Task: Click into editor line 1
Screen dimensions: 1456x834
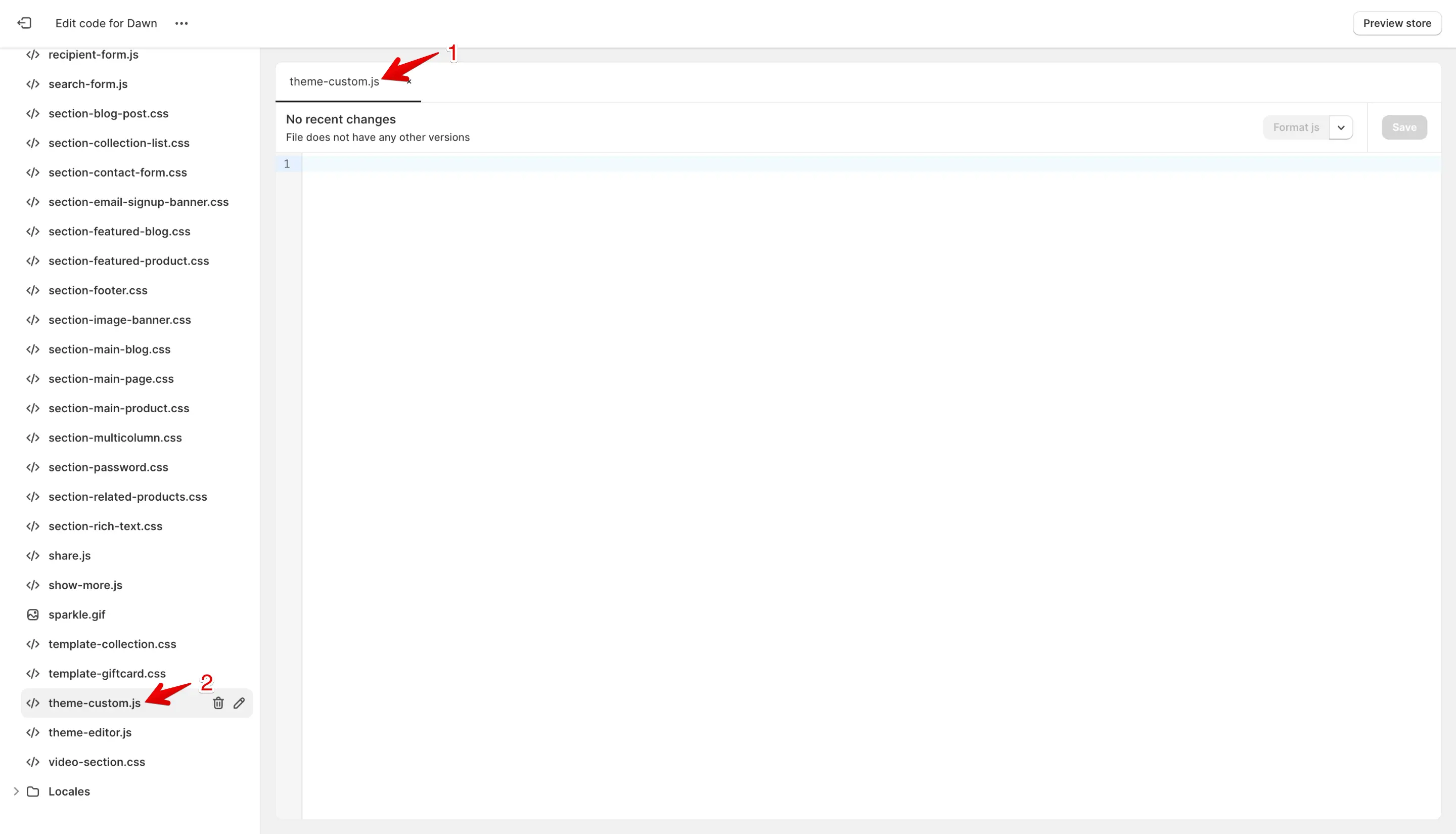Action: pos(871,164)
